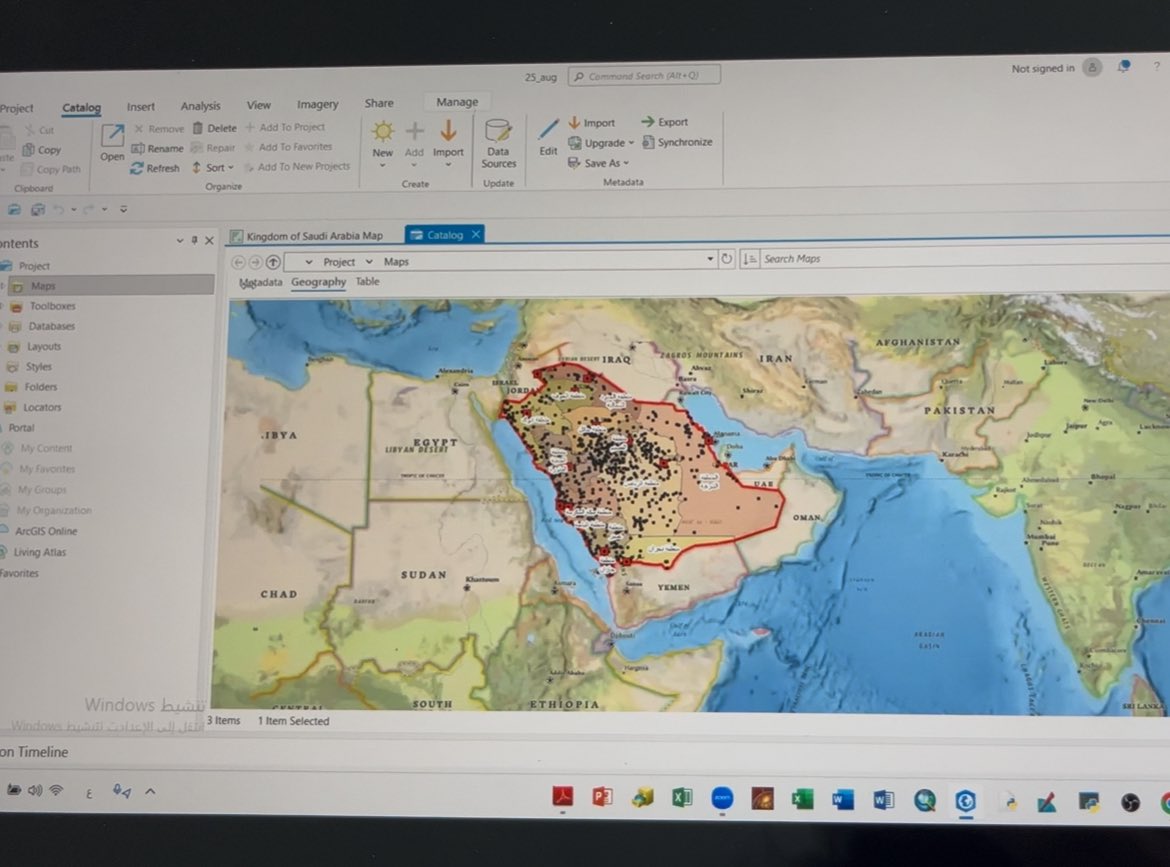The height and width of the screenshot is (867, 1170).
Task: Close the Catalog view tab
Action: tap(475, 234)
